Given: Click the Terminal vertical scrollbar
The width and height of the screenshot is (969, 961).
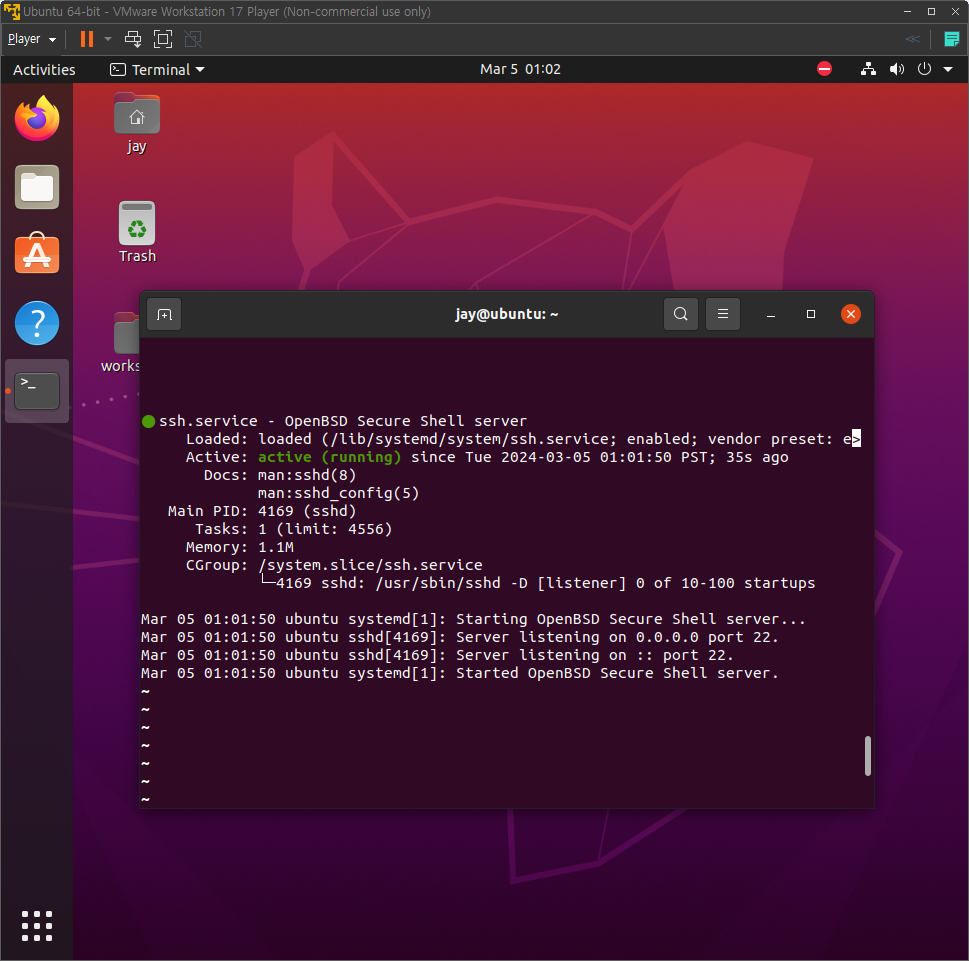Looking at the screenshot, I should pos(868,755).
